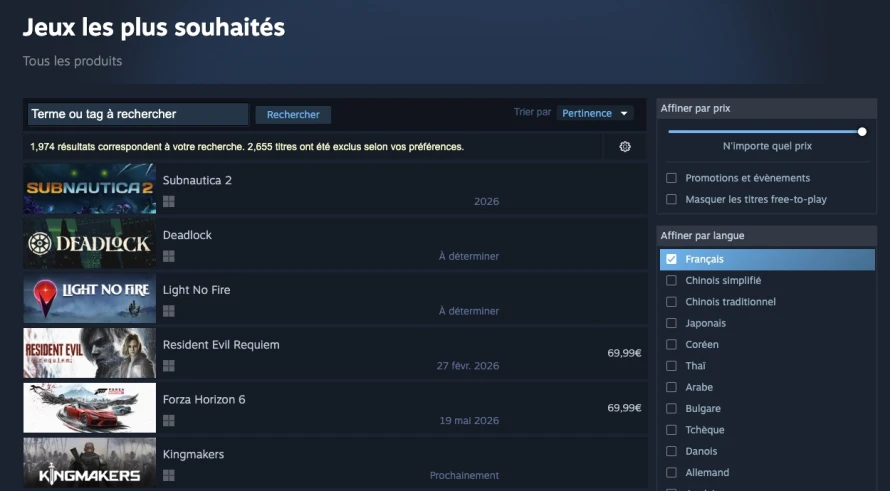
Task: Collapse the Affiner par langue panel header
Action: point(766,236)
